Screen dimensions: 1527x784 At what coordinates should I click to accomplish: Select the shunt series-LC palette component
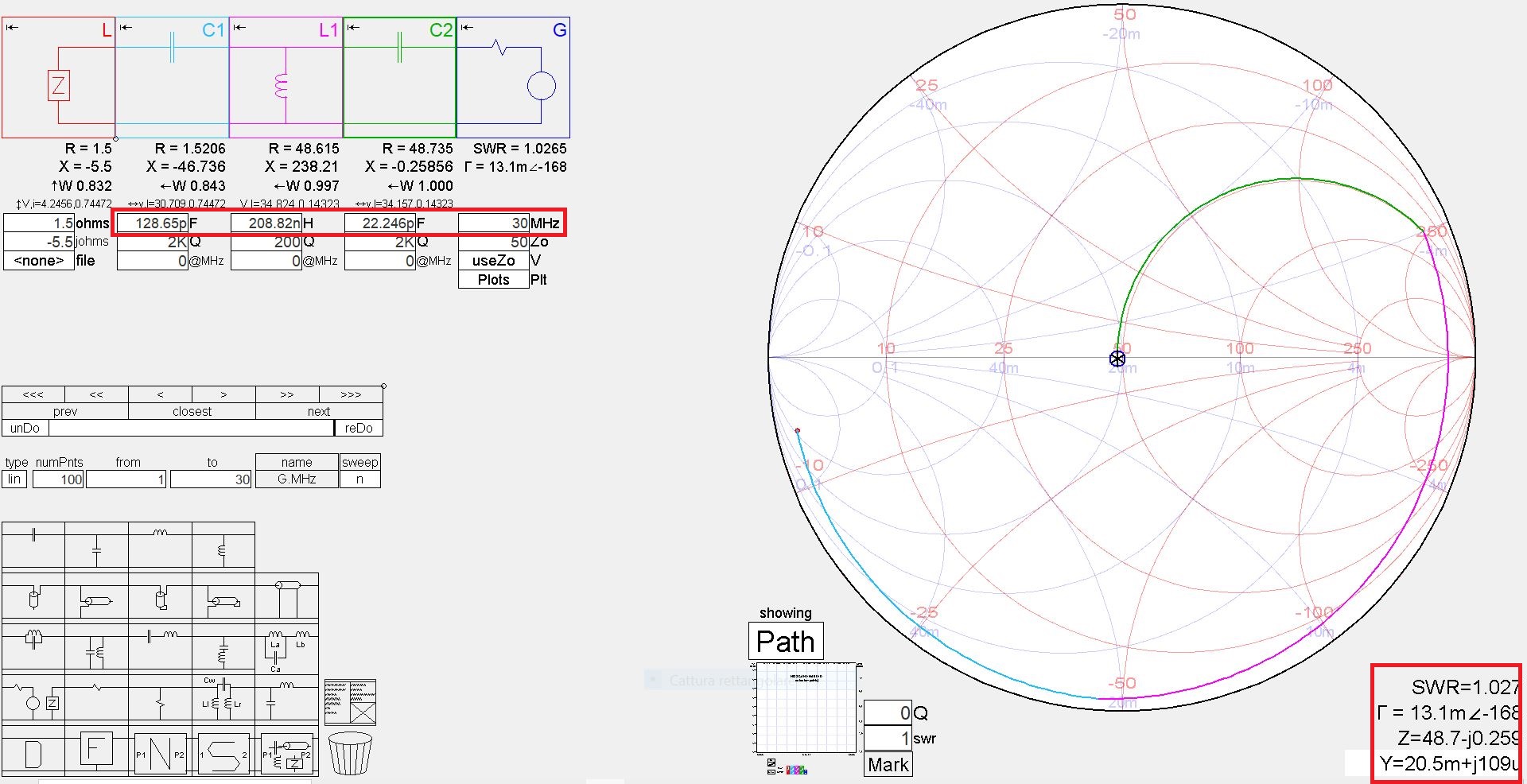point(223,647)
